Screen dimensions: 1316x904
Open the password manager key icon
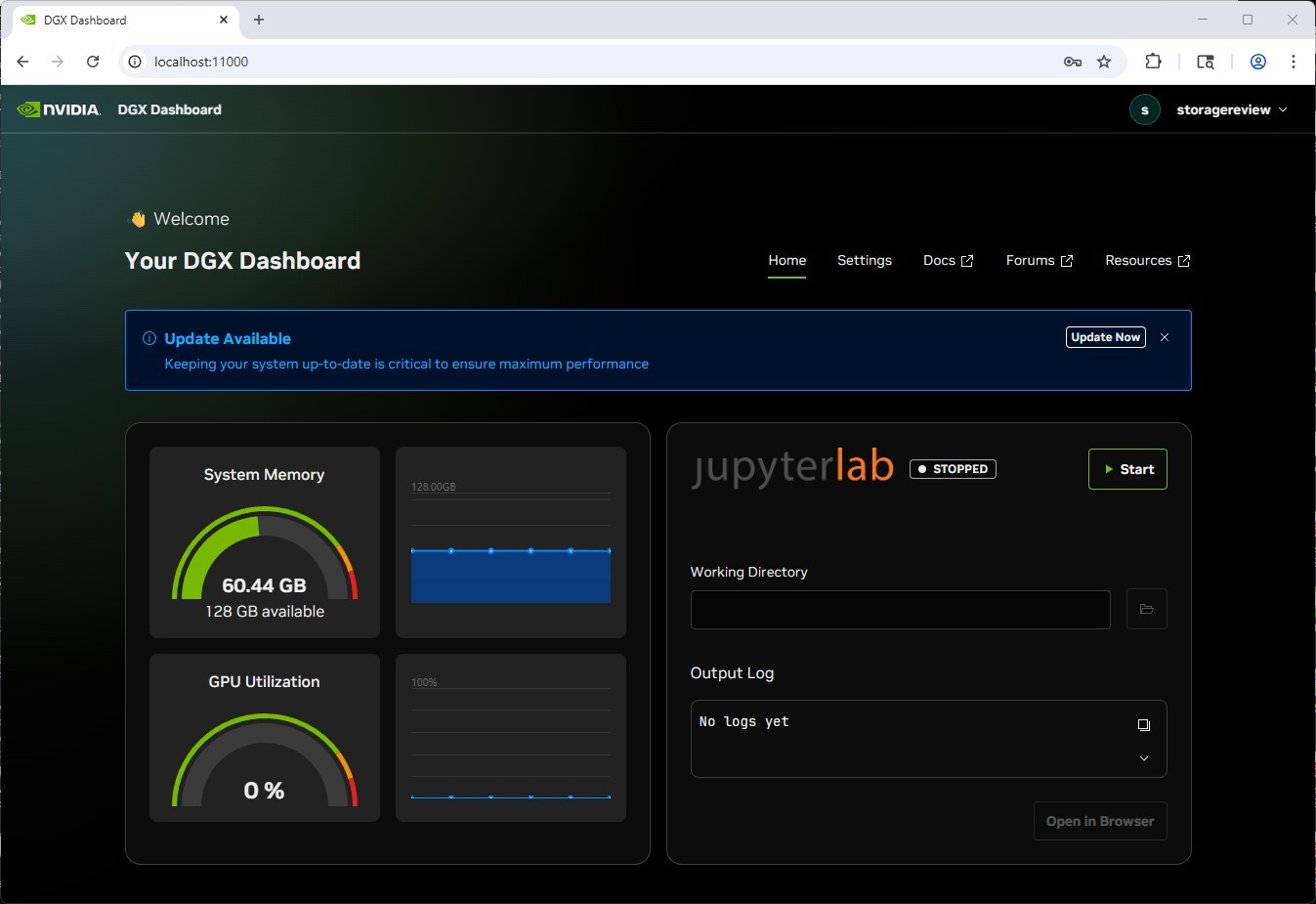click(1072, 62)
